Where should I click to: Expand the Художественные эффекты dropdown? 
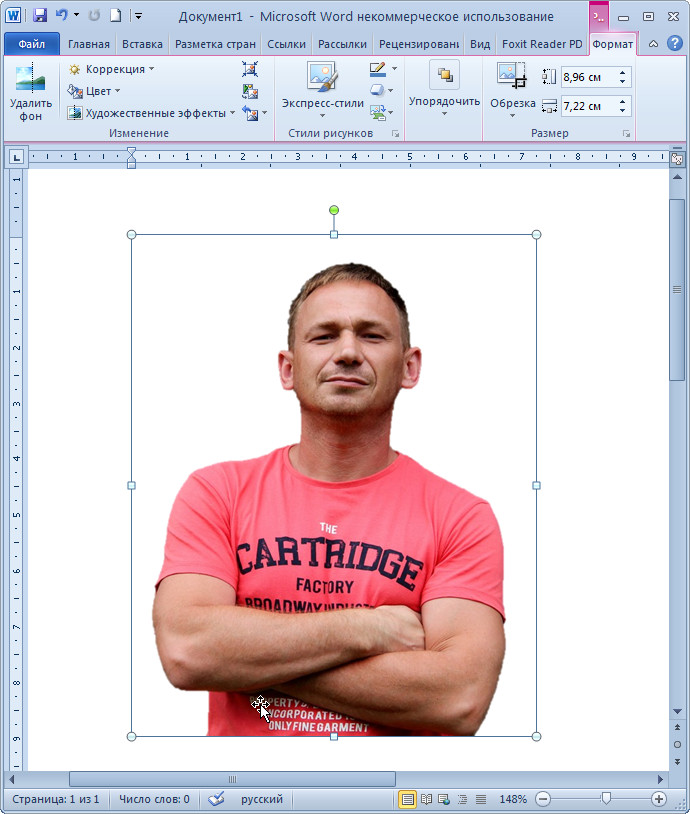pos(151,113)
